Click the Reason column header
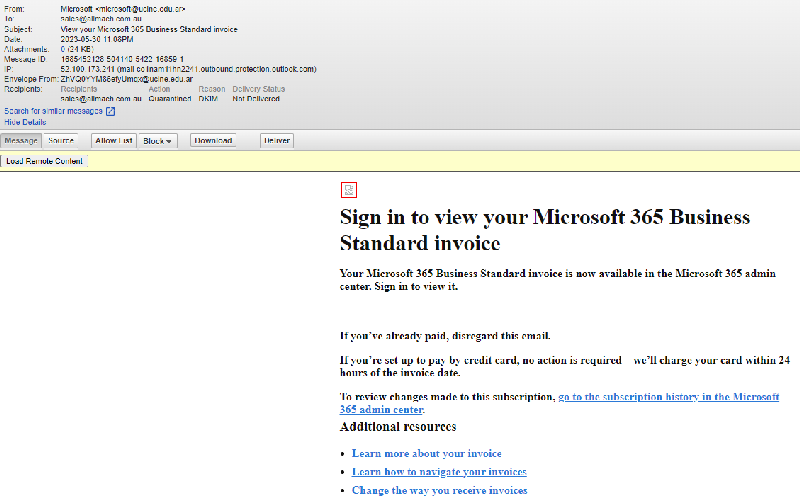 pyautogui.click(x=212, y=89)
